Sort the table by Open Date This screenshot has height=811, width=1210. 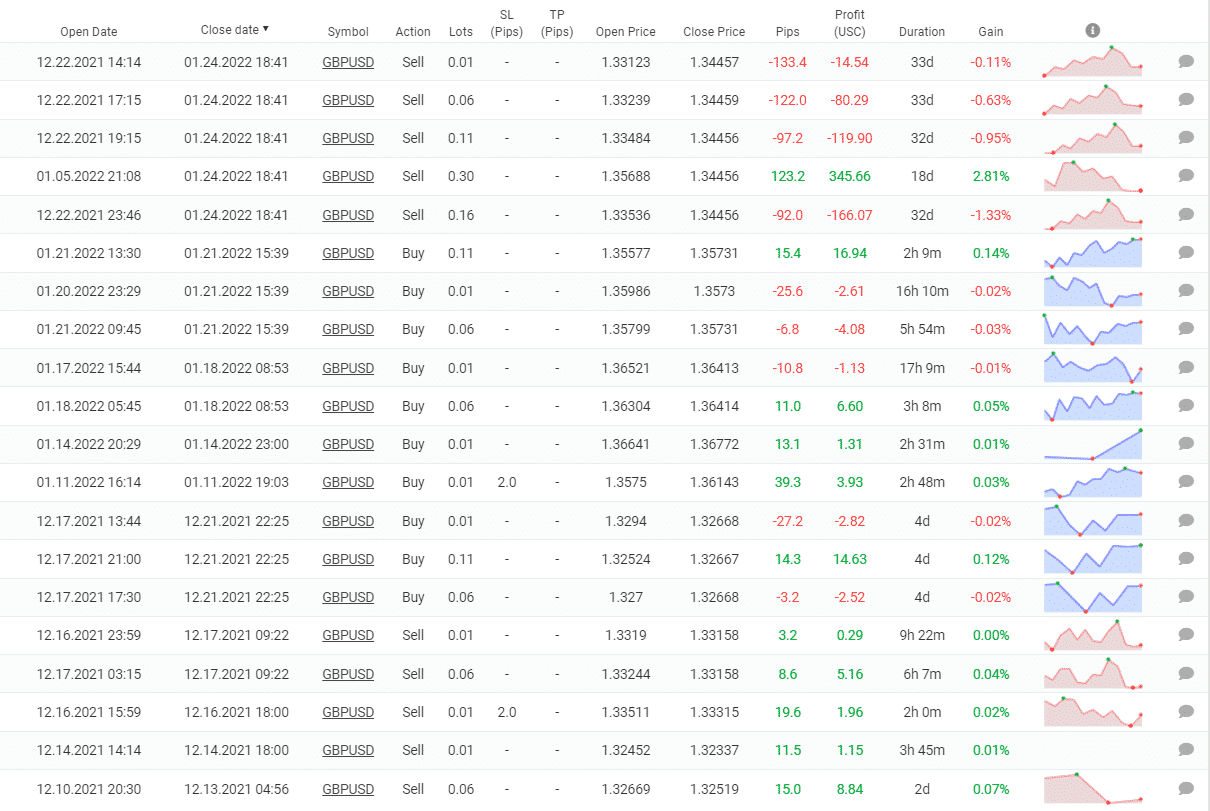point(89,32)
